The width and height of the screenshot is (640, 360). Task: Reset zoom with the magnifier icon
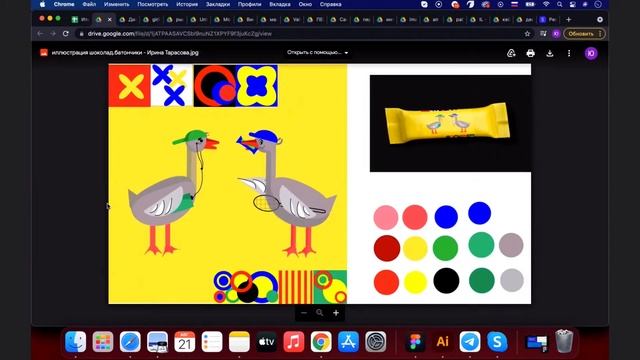click(320, 313)
